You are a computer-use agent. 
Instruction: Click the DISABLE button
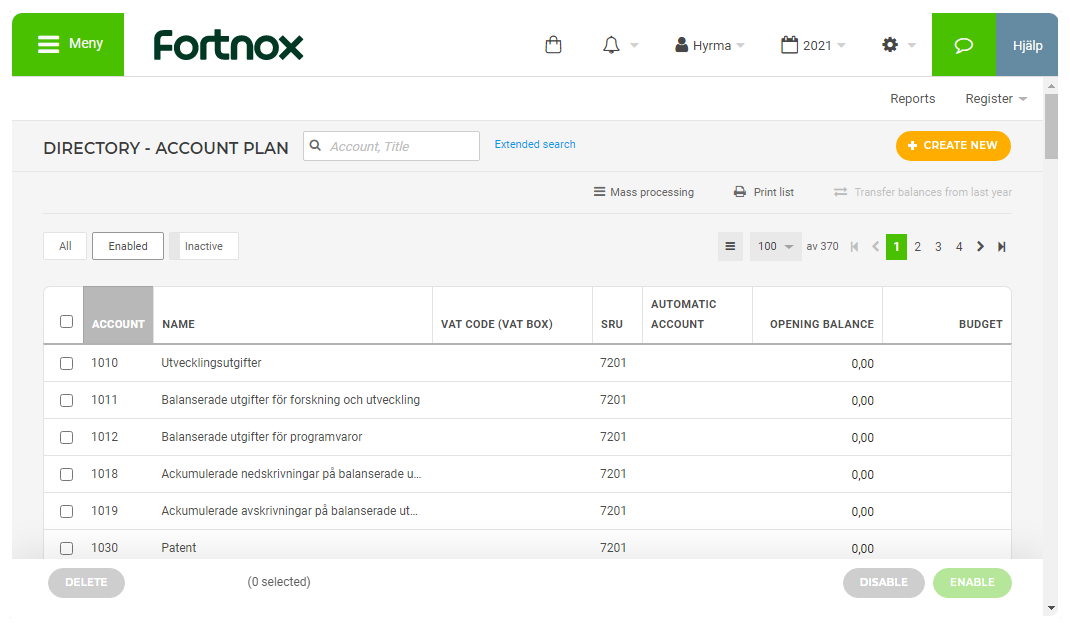tap(884, 583)
